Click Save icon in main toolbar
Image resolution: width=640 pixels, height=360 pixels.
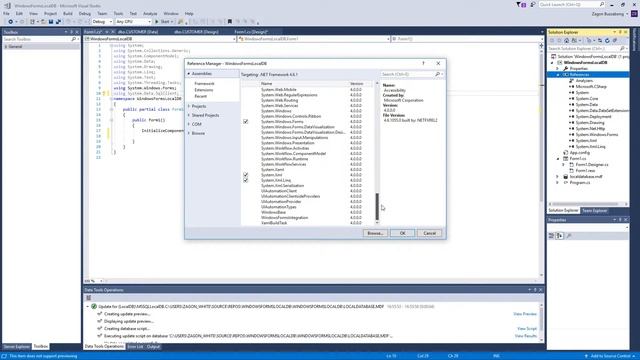pyautogui.click(x=51, y=22)
